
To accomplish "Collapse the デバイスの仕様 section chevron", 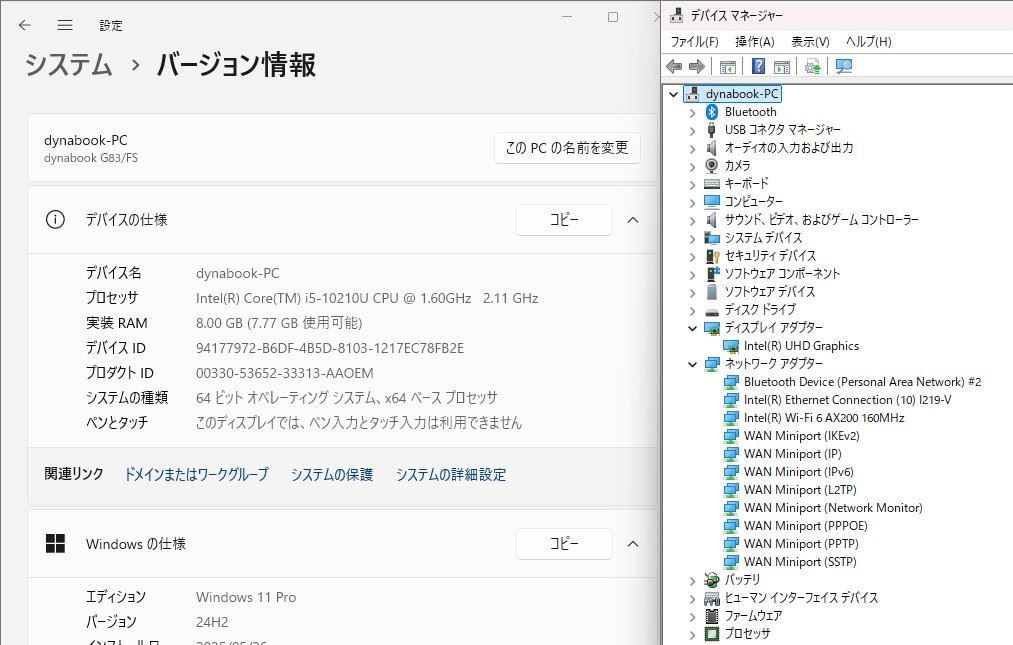I will [633, 220].
